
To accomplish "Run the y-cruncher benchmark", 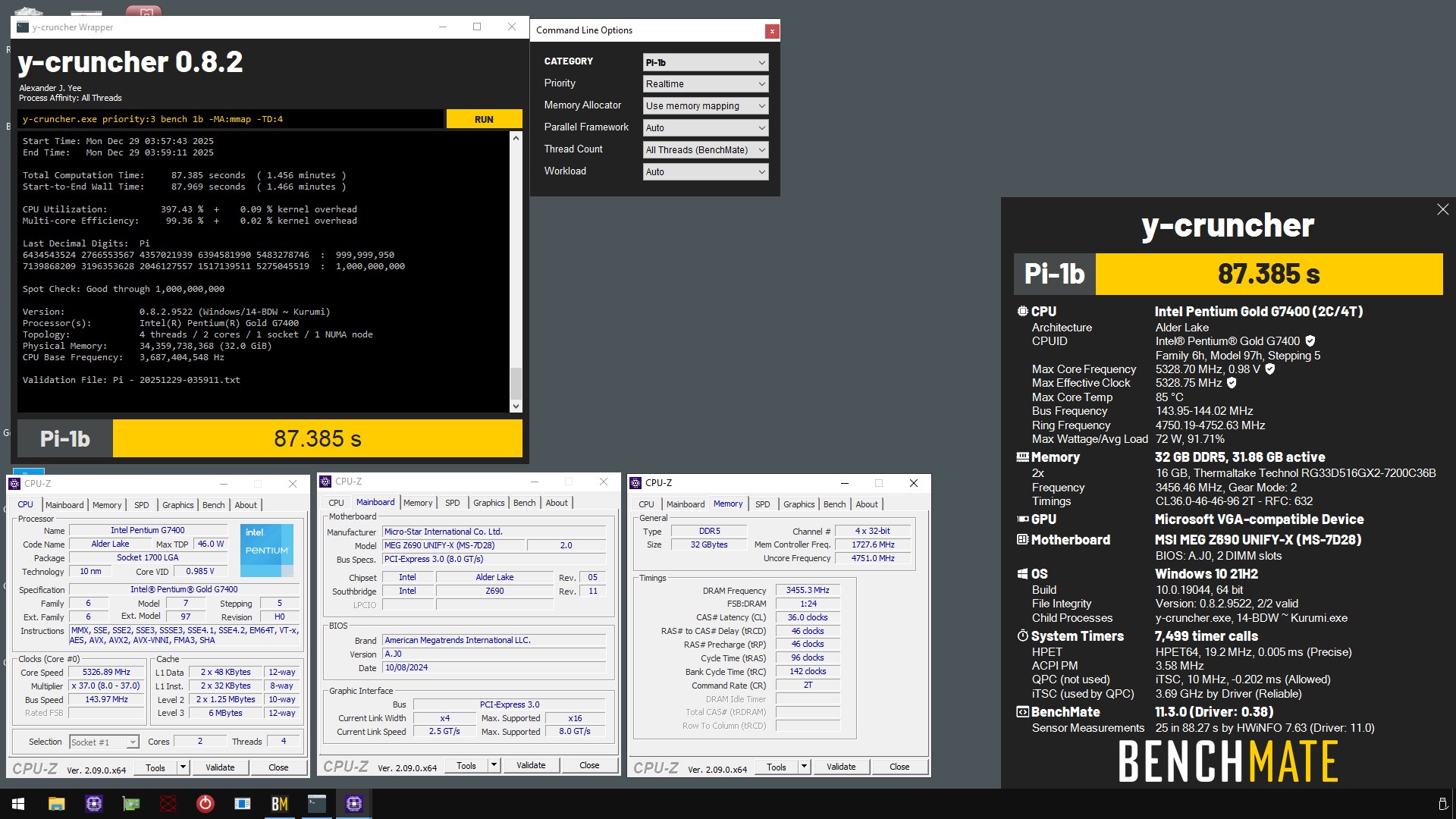I will (x=484, y=119).
